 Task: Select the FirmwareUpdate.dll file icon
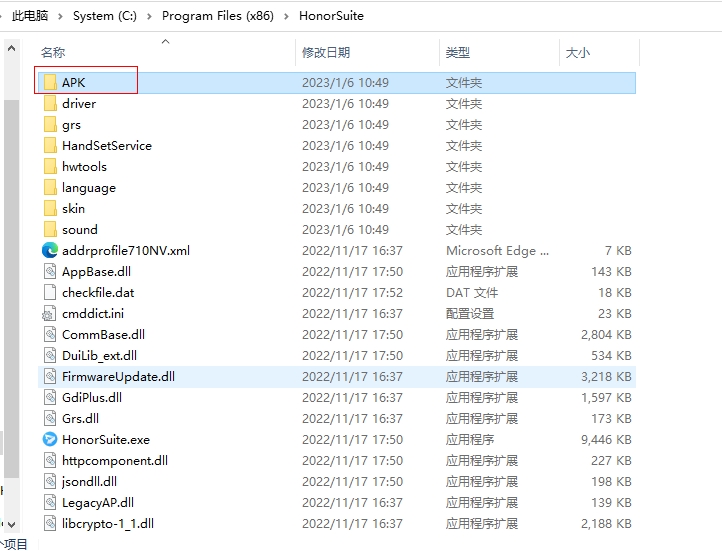50,376
